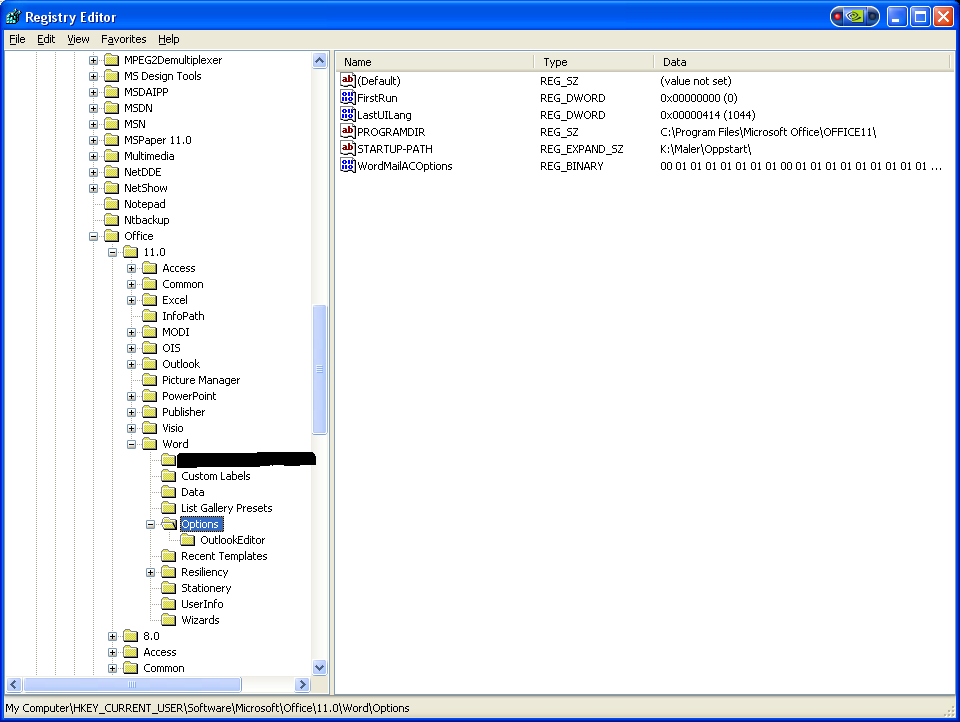The height and width of the screenshot is (722, 960).
Task: Click the Publisher folder icon
Action: click(149, 412)
